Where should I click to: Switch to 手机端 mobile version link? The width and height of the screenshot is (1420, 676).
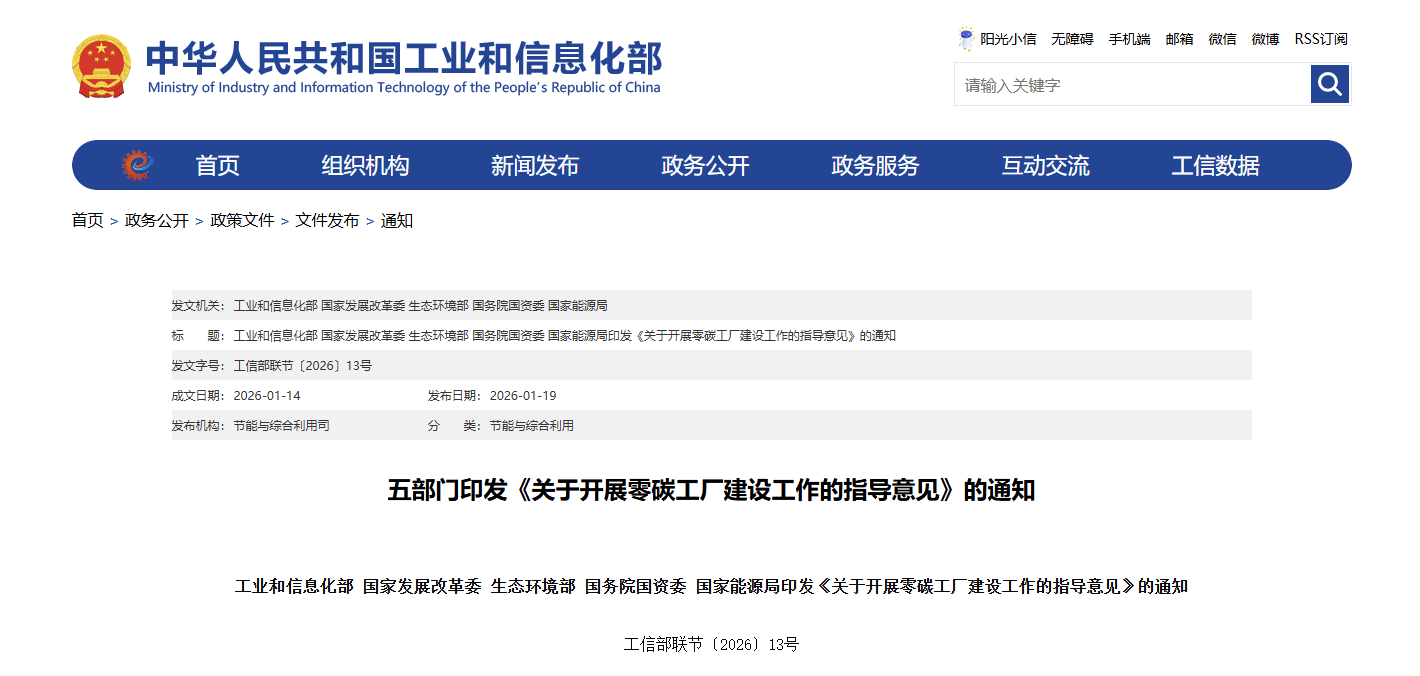1129,39
